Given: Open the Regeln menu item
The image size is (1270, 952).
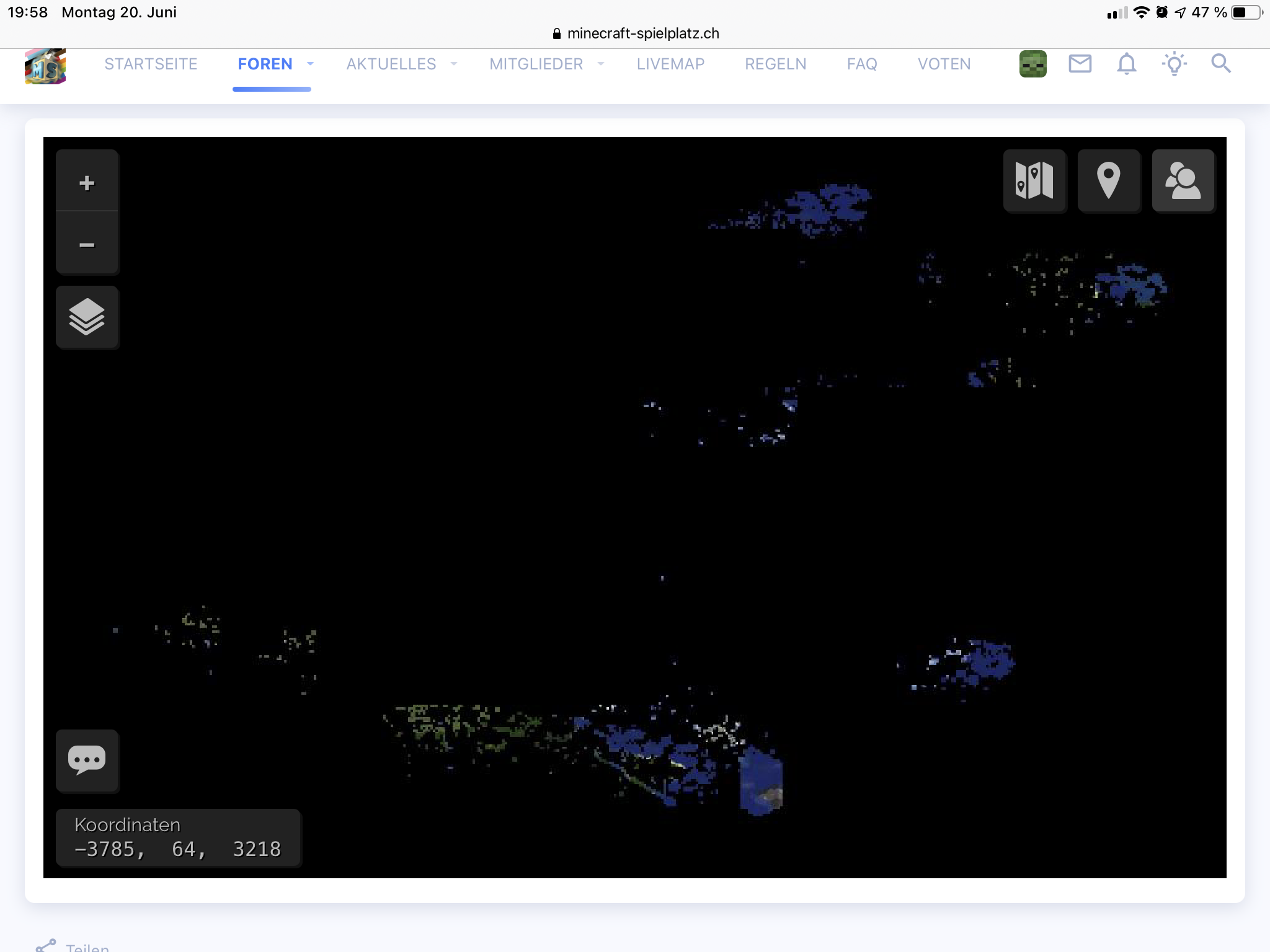Looking at the screenshot, I should tap(775, 64).
